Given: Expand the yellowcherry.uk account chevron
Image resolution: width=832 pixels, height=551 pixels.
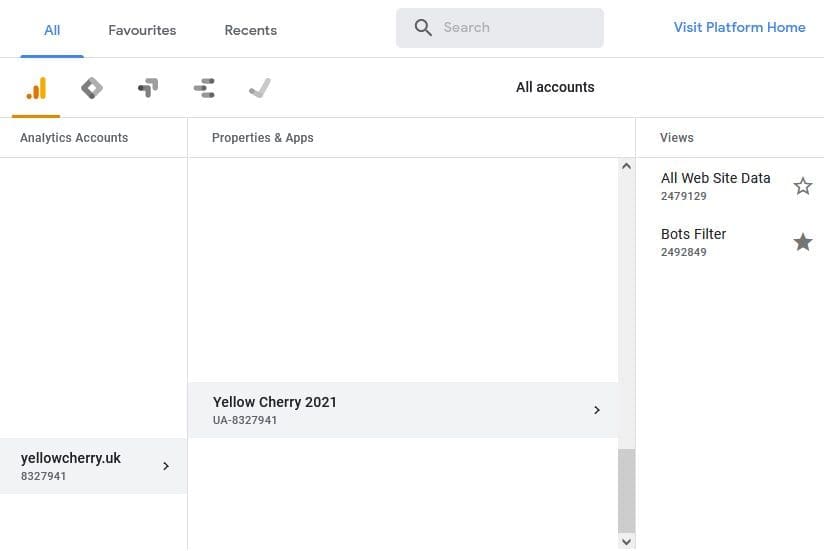Looking at the screenshot, I should [x=166, y=466].
